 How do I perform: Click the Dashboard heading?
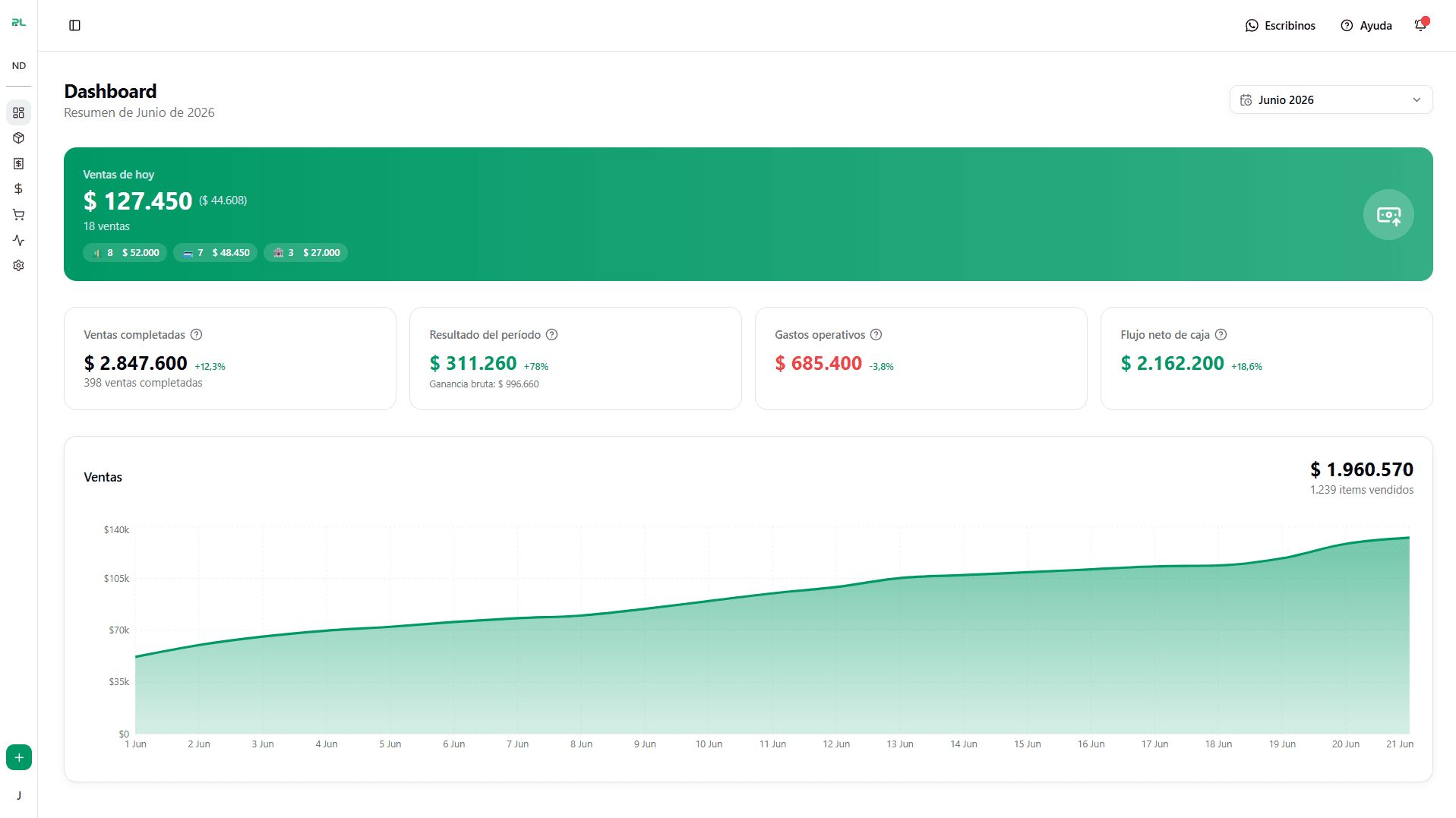[x=110, y=91]
